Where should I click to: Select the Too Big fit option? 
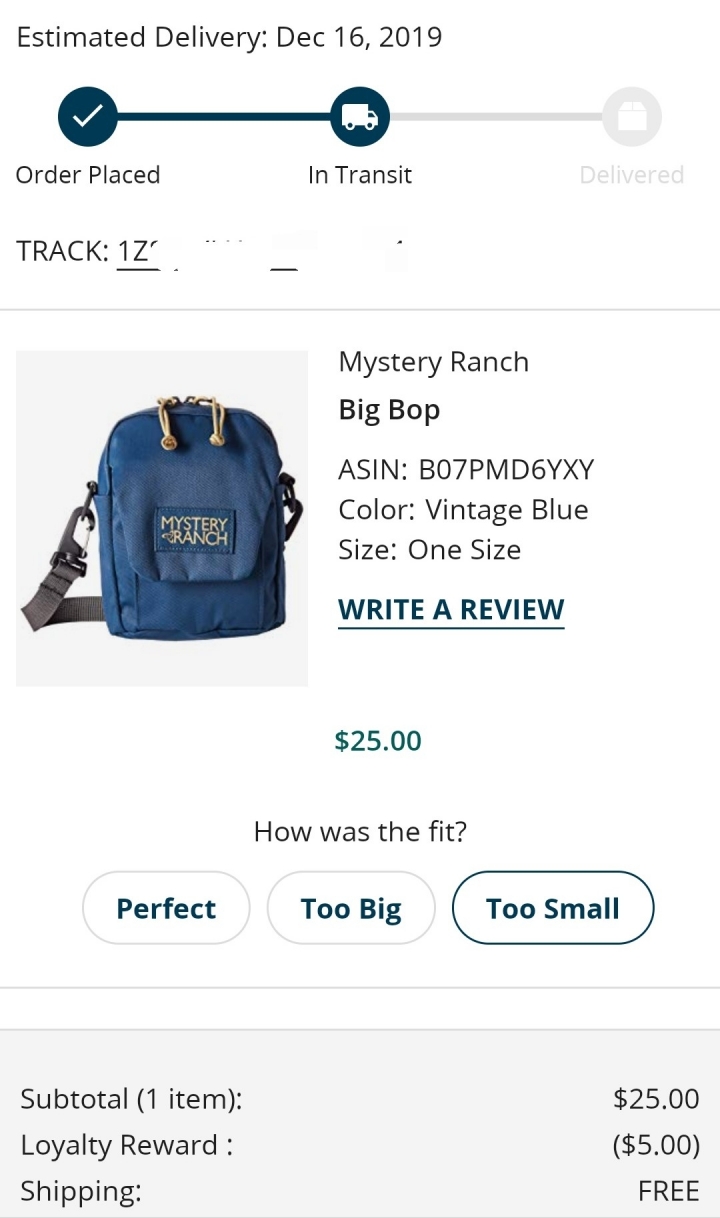pyautogui.click(x=351, y=908)
